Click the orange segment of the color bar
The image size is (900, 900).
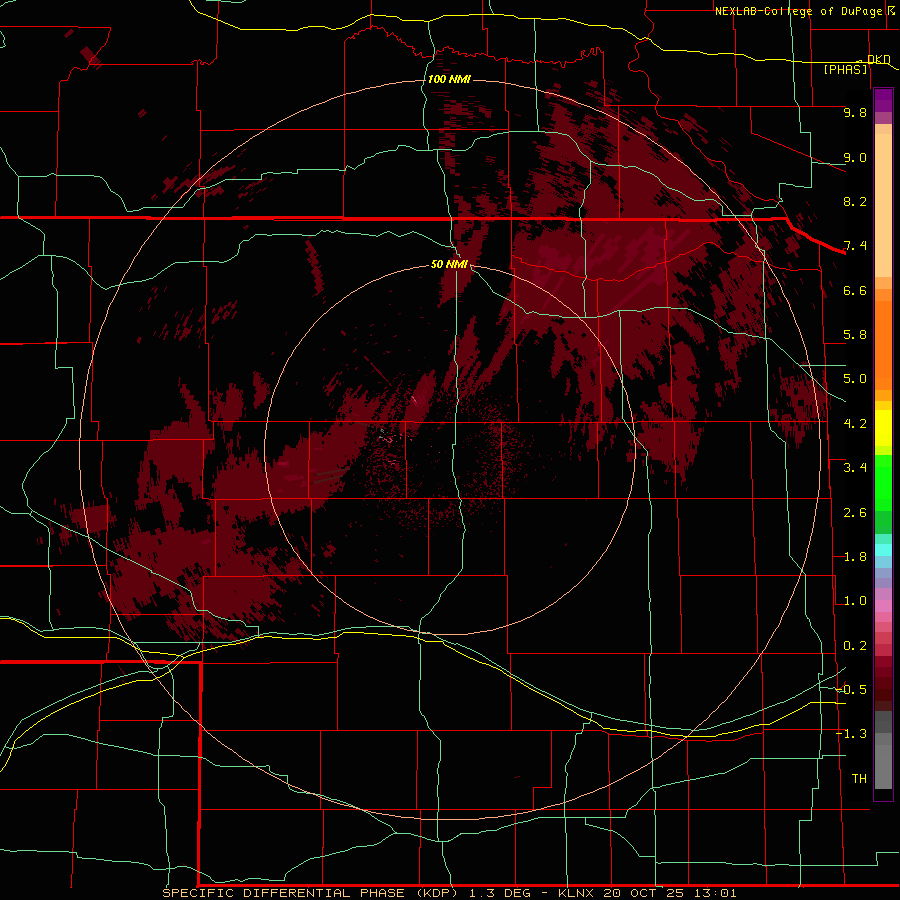[883, 345]
